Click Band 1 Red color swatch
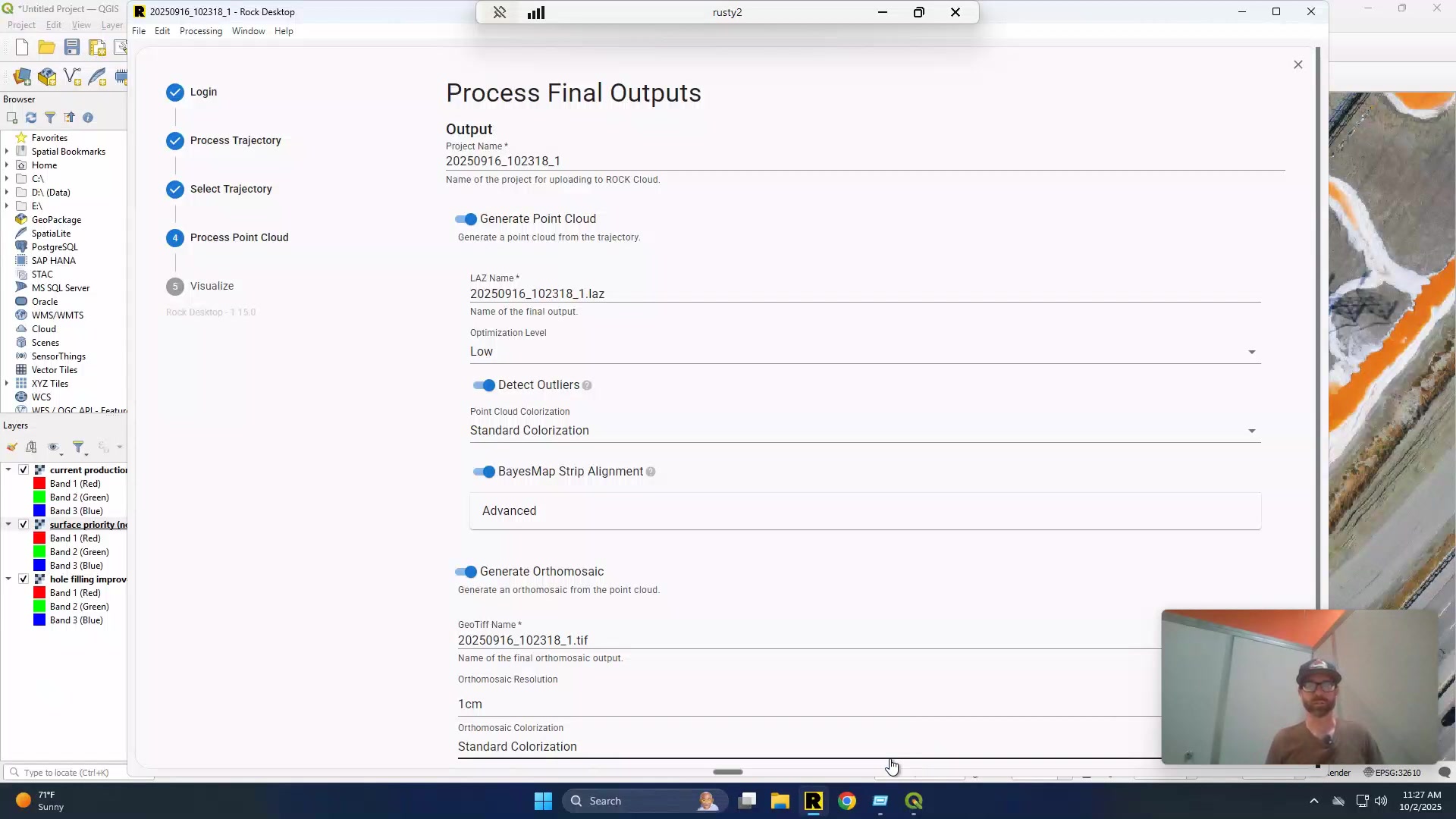 39,484
